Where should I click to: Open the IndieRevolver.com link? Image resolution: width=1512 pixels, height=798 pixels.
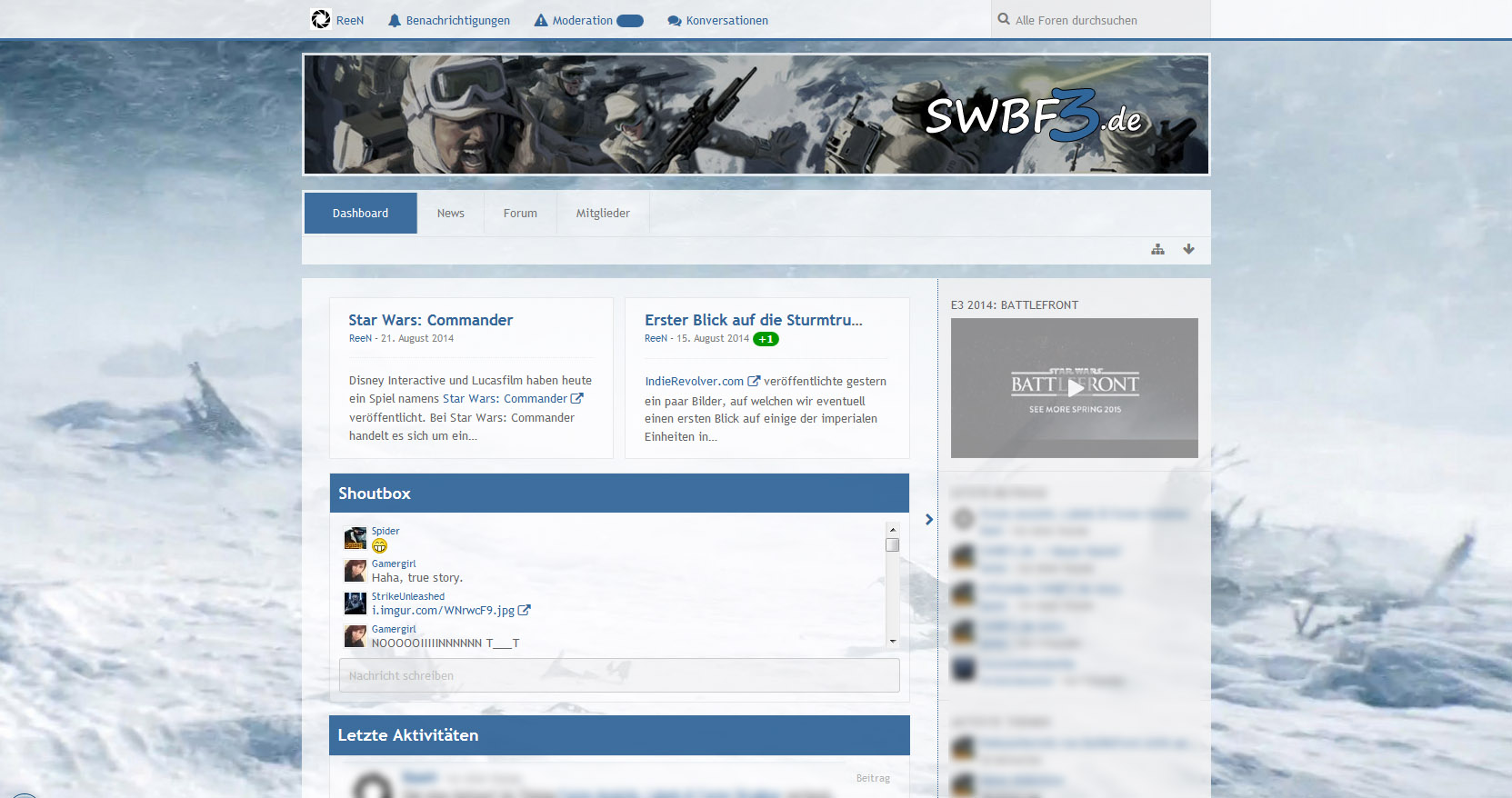pos(695,382)
